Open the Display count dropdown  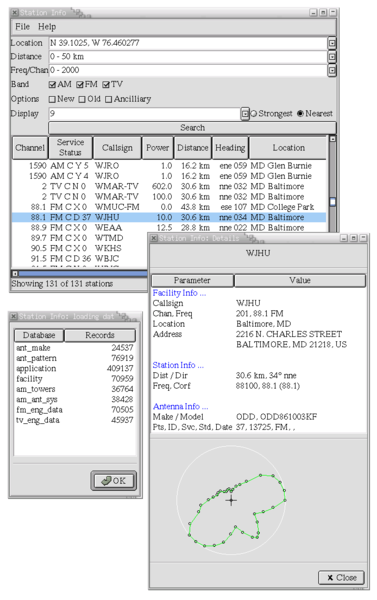click(245, 114)
